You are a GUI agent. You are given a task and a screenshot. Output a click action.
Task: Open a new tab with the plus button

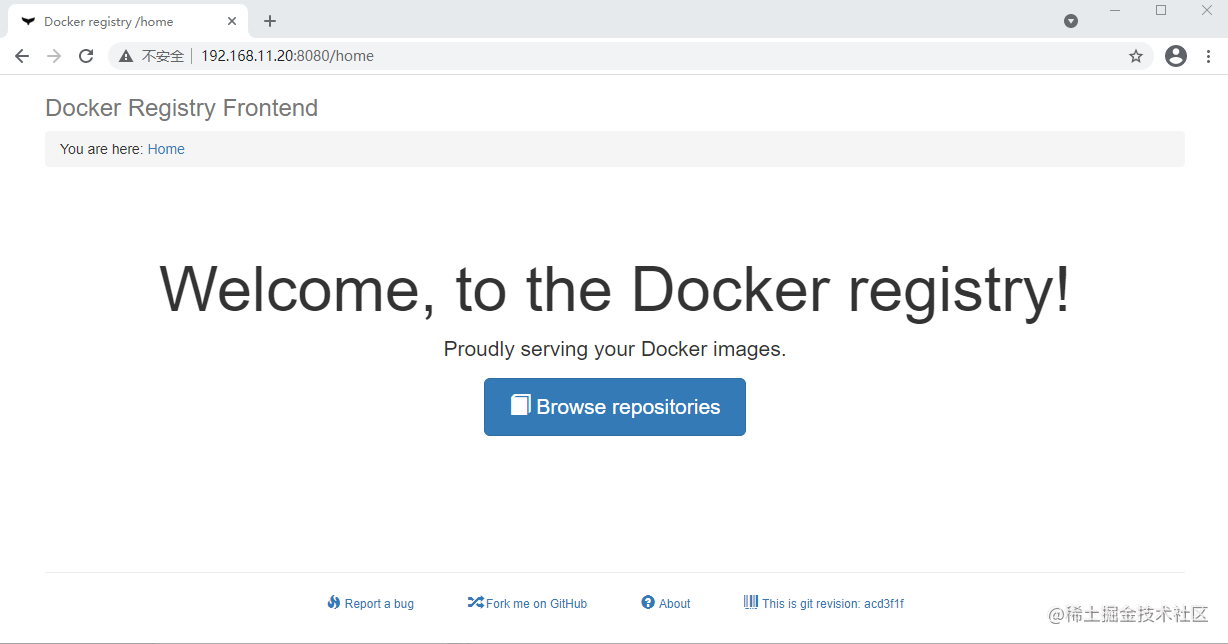coord(269,20)
